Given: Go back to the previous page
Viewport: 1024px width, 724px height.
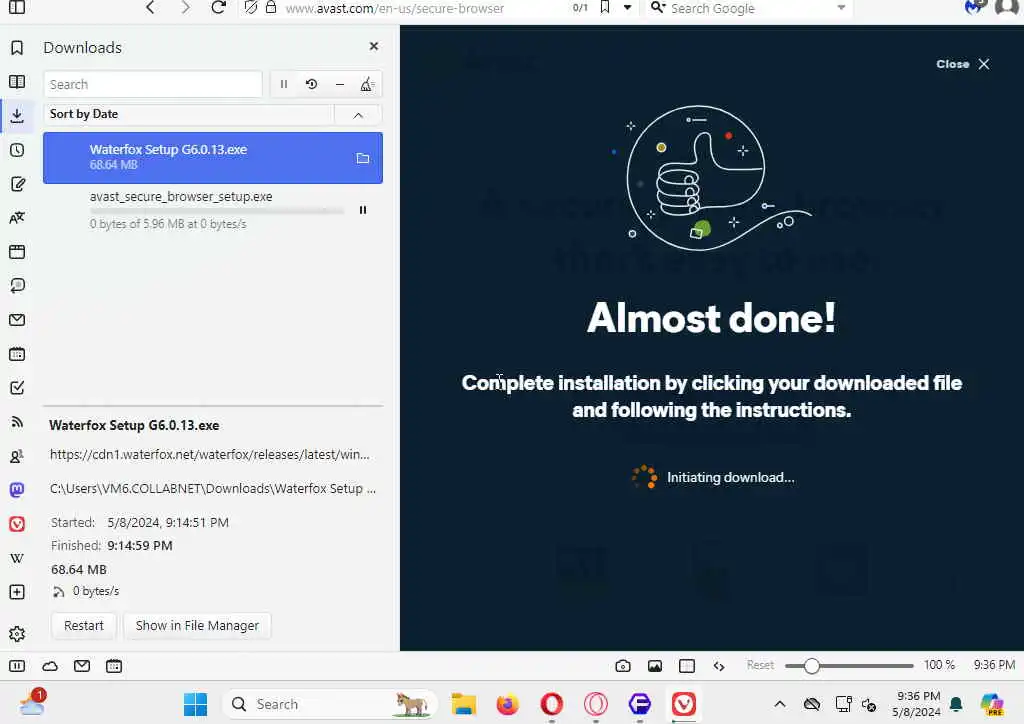Looking at the screenshot, I should coord(150,7).
